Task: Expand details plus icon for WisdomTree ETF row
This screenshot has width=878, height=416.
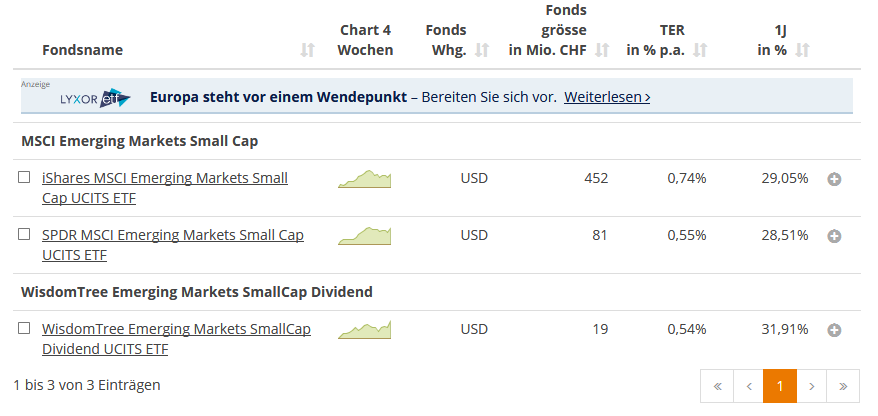Action: coord(834,330)
